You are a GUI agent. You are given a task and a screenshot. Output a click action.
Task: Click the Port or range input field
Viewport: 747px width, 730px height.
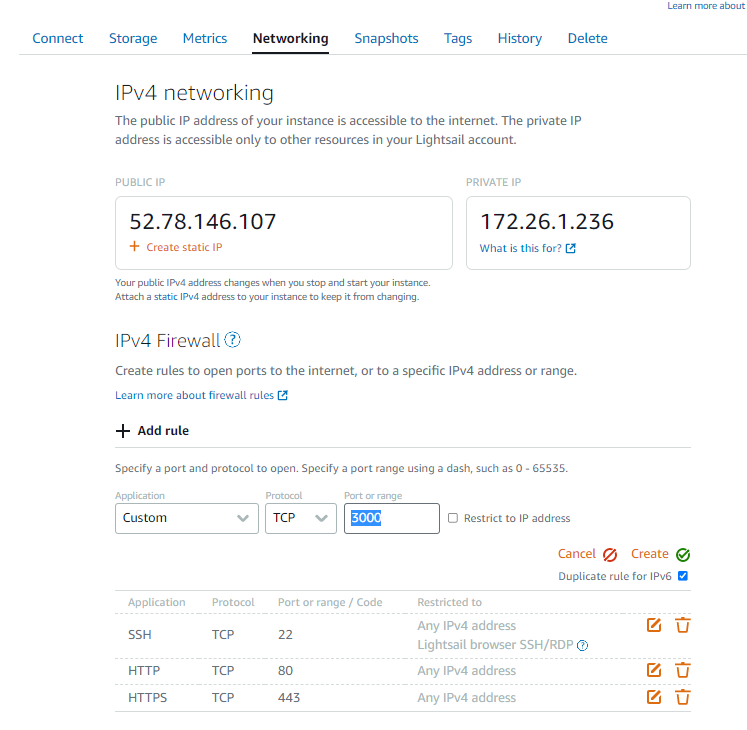click(392, 518)
